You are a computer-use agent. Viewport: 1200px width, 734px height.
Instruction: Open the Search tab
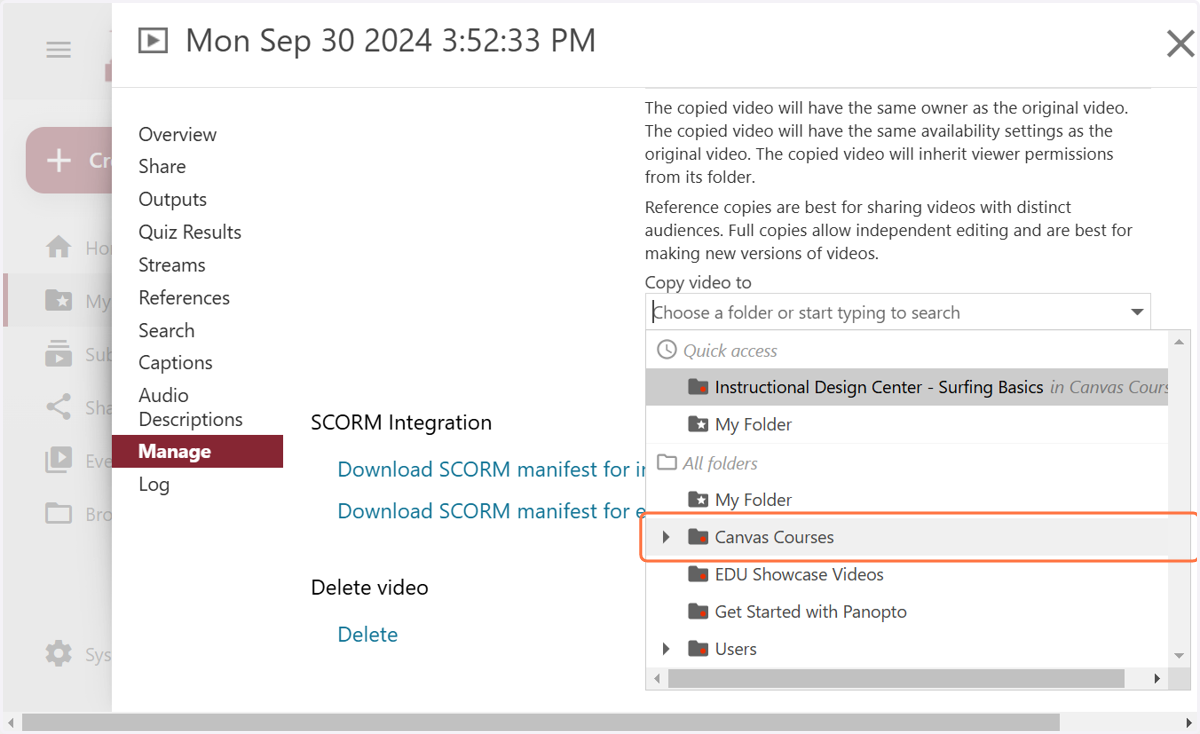pyautogui.click(x=166, y=330)
